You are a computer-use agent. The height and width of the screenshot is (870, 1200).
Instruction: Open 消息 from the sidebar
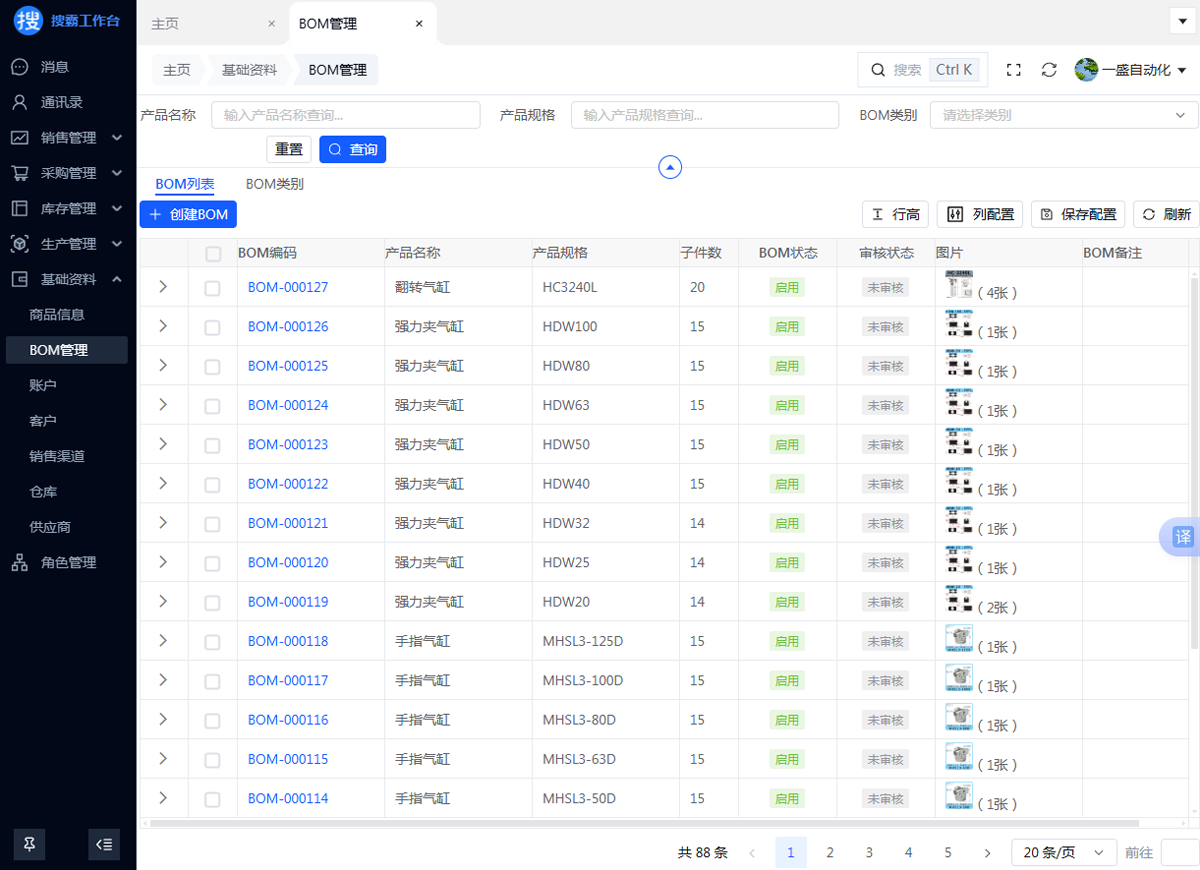pyautogui.click(x=55, y=67)
